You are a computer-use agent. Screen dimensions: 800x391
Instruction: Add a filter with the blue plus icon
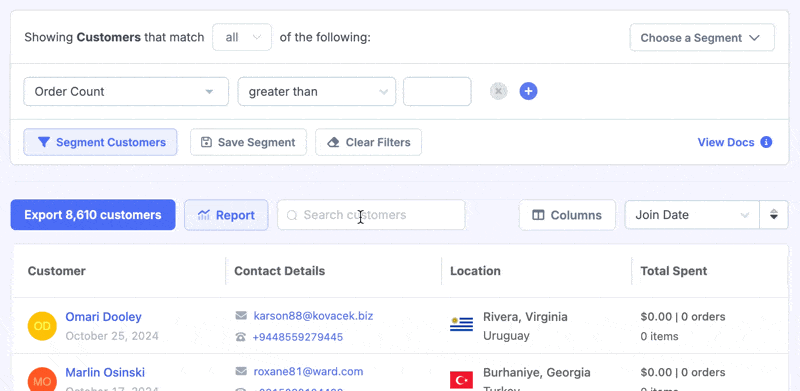tap(528, 91)
